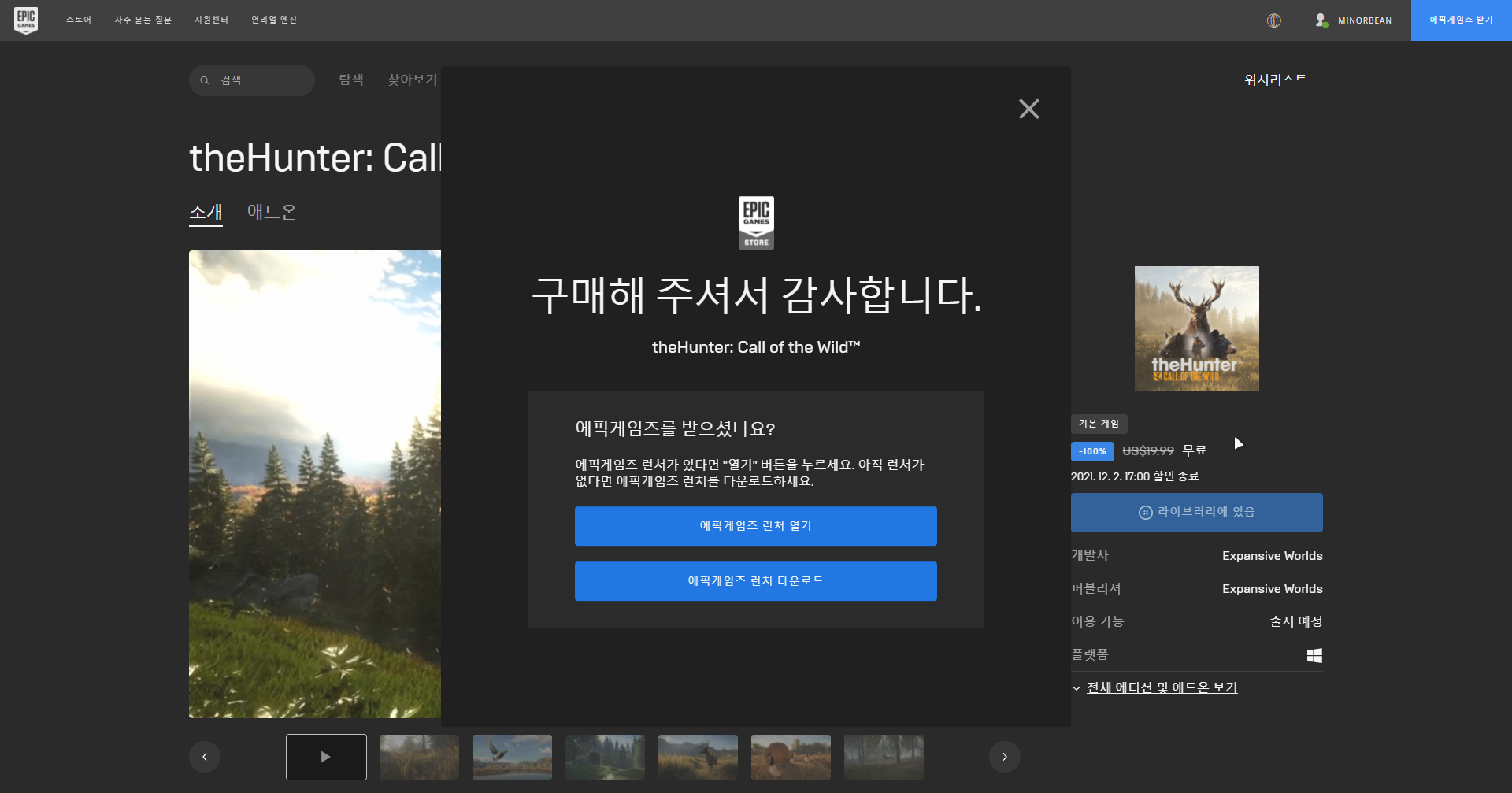
Task: Click the struck-through US$19.99 price
Action: 1148,450
